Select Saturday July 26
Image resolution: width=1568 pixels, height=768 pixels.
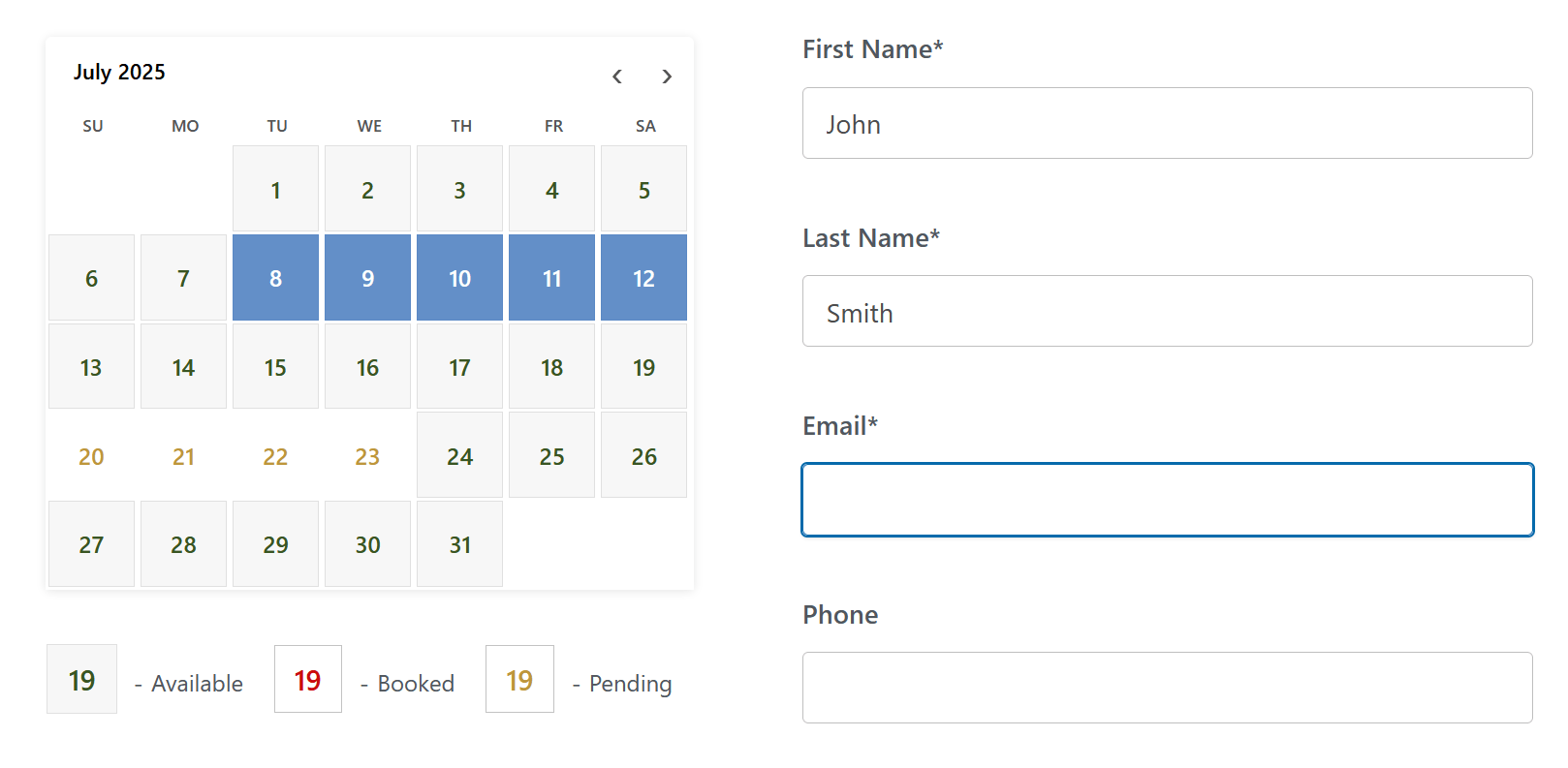643,456
